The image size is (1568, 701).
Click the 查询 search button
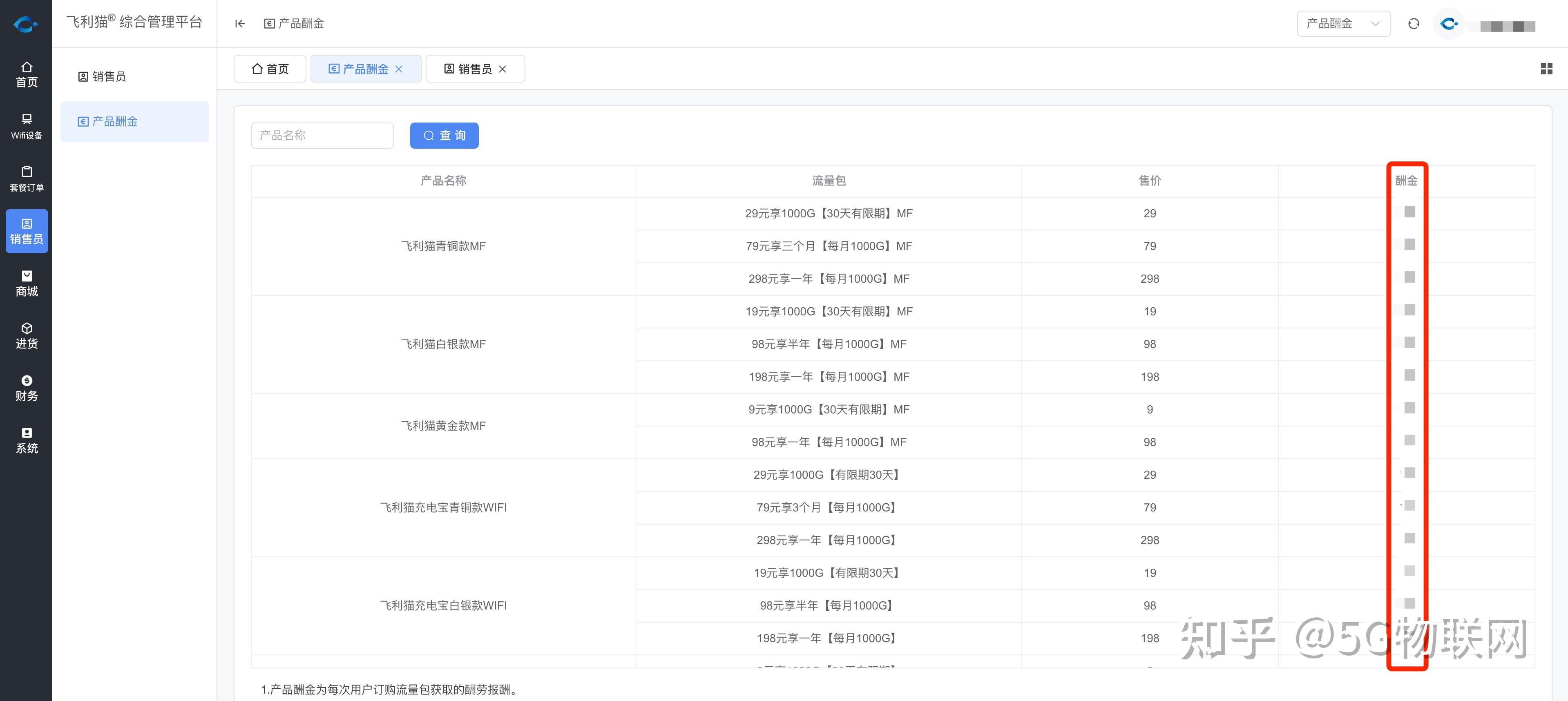point(444,135)
